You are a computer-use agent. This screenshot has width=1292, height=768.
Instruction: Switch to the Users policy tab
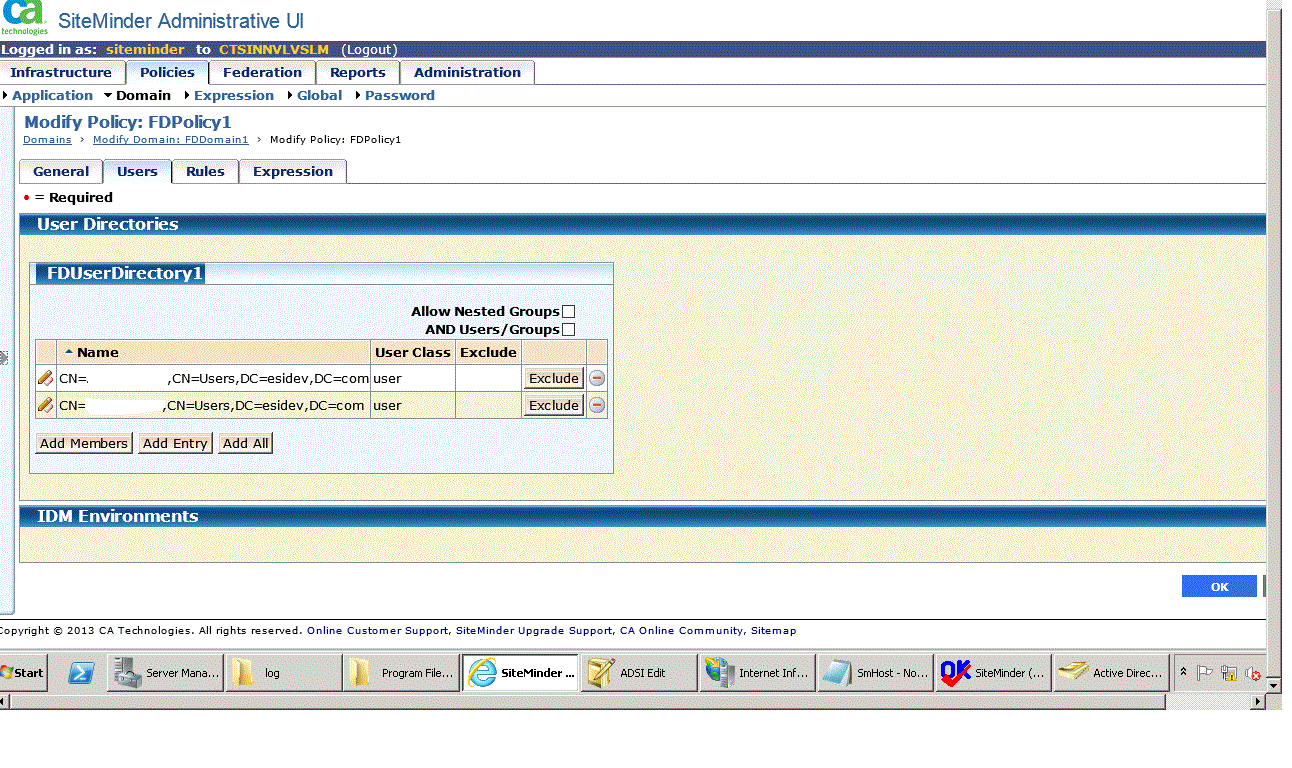coord(137,171)
